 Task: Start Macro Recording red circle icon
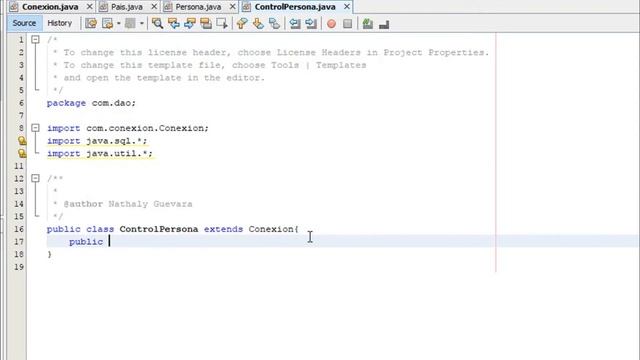[x=331, y=24]
